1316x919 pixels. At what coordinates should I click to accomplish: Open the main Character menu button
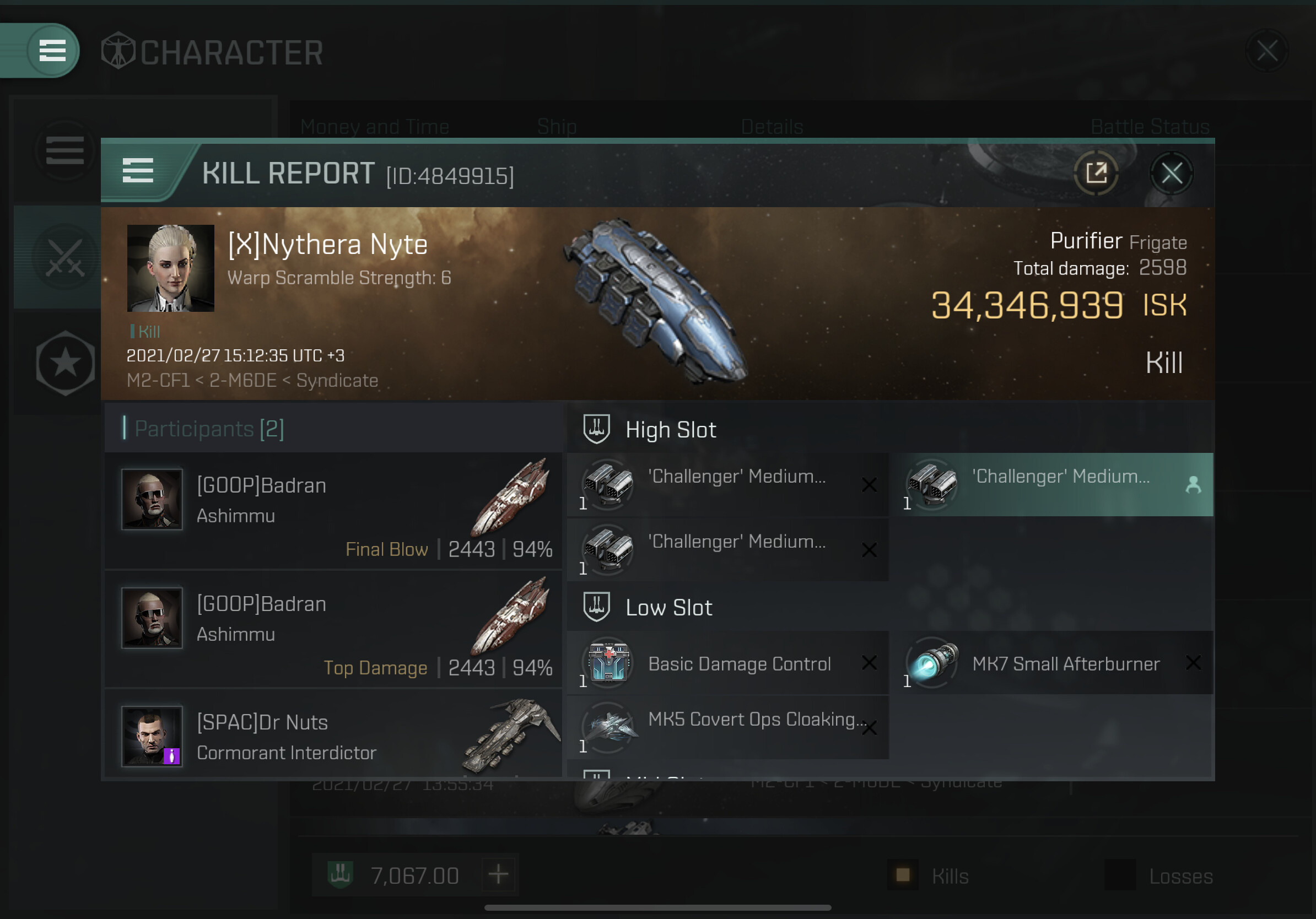pyautogui.click(x=52, y=51)
